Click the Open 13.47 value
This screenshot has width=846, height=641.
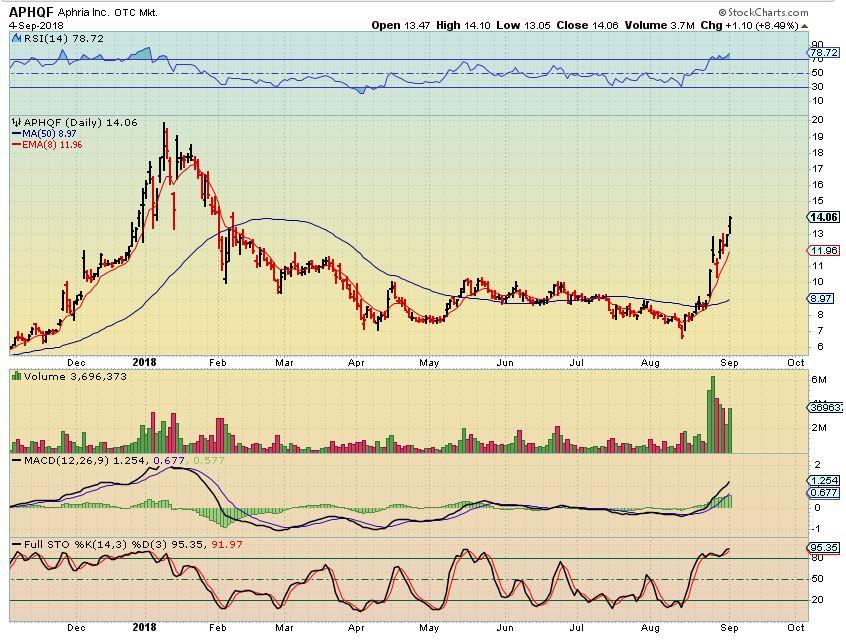pos(400,25)
